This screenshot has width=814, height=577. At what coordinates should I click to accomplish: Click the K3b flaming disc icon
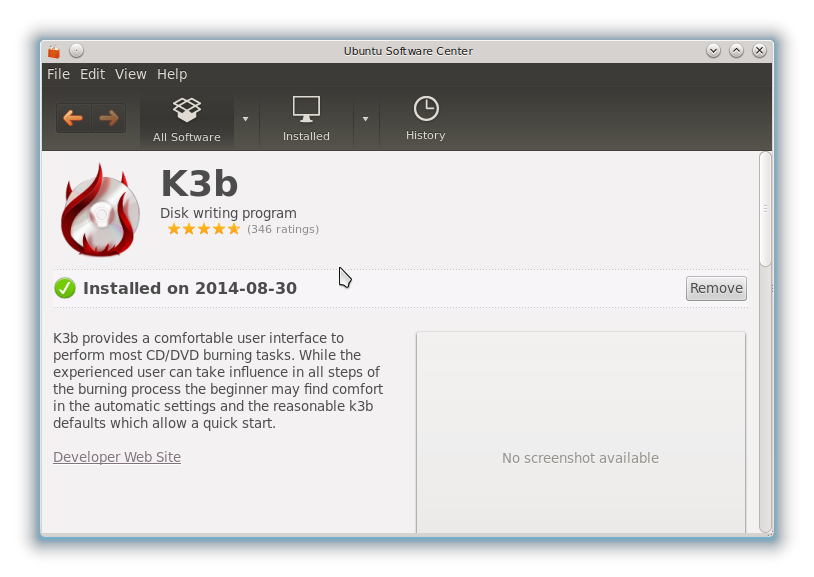(x=100, y=210)
